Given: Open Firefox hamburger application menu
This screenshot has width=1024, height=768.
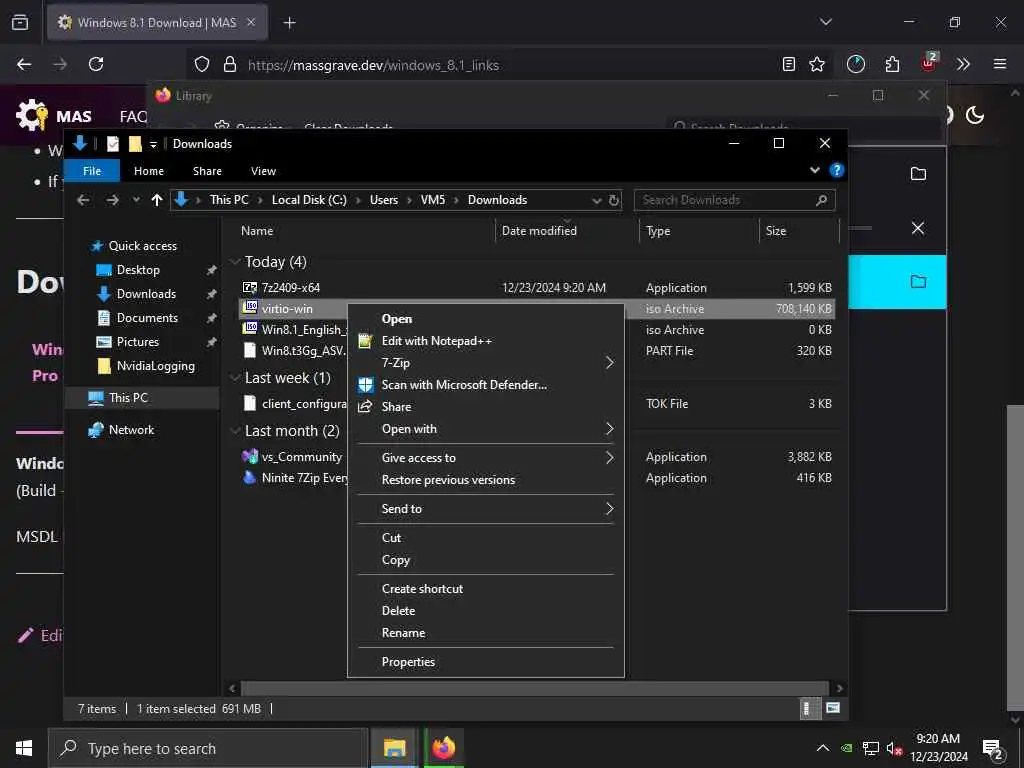Looking at the screenshot, I should (x=1000, y=64).
